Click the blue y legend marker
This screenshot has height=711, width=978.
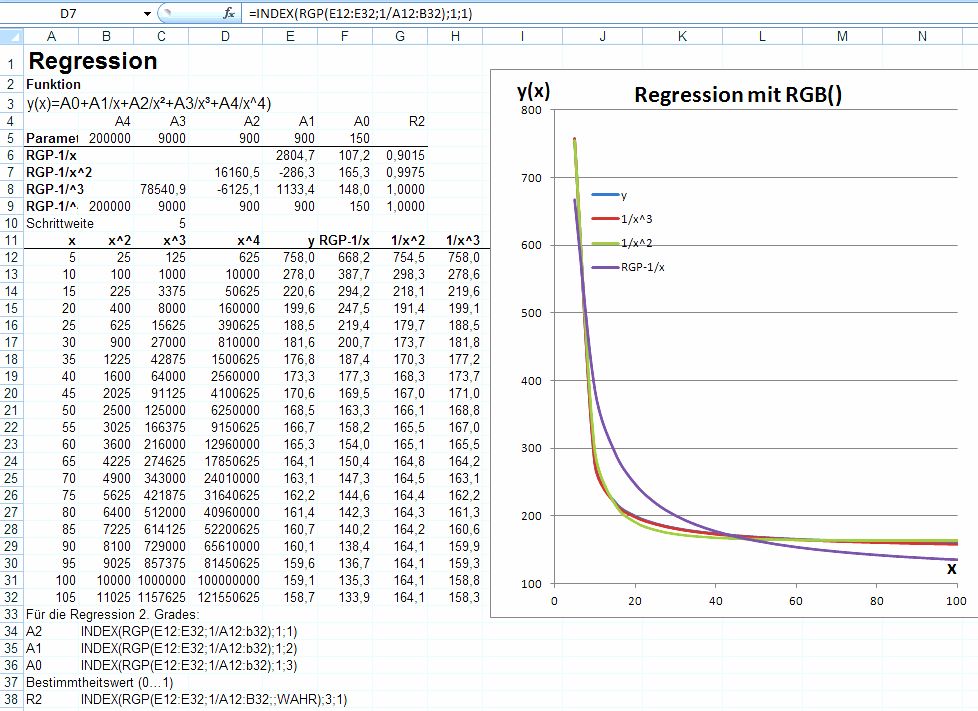(605, 195)
